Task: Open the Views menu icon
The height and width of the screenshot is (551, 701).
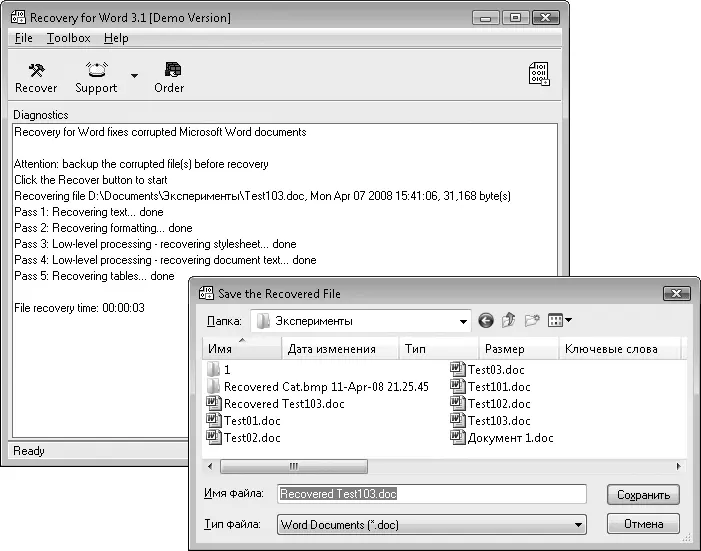Action: [x=560, y=321]
